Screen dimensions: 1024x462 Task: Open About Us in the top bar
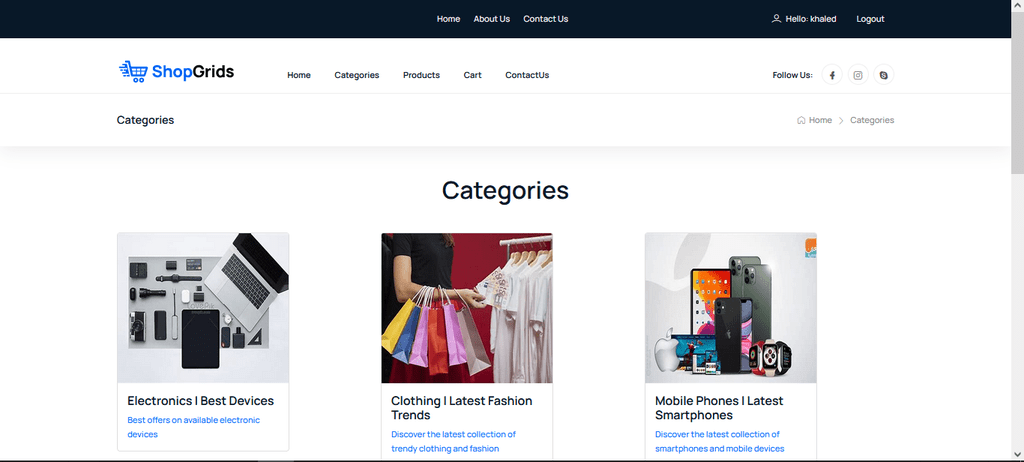pos(492,19)
